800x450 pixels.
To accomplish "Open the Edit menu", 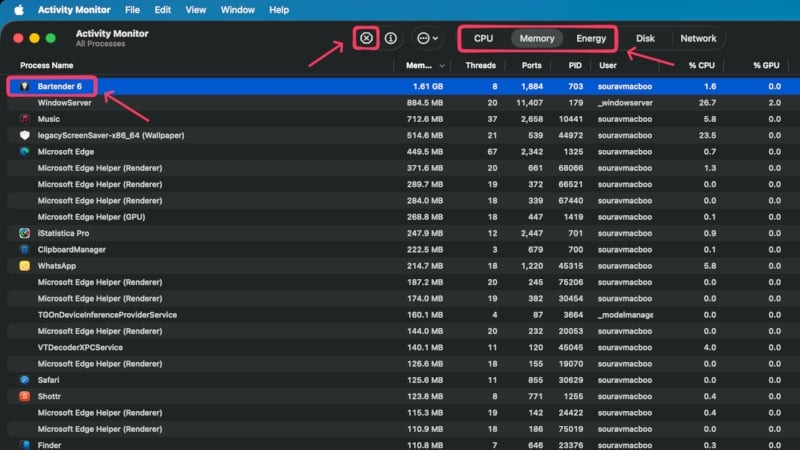I will 163,10.
